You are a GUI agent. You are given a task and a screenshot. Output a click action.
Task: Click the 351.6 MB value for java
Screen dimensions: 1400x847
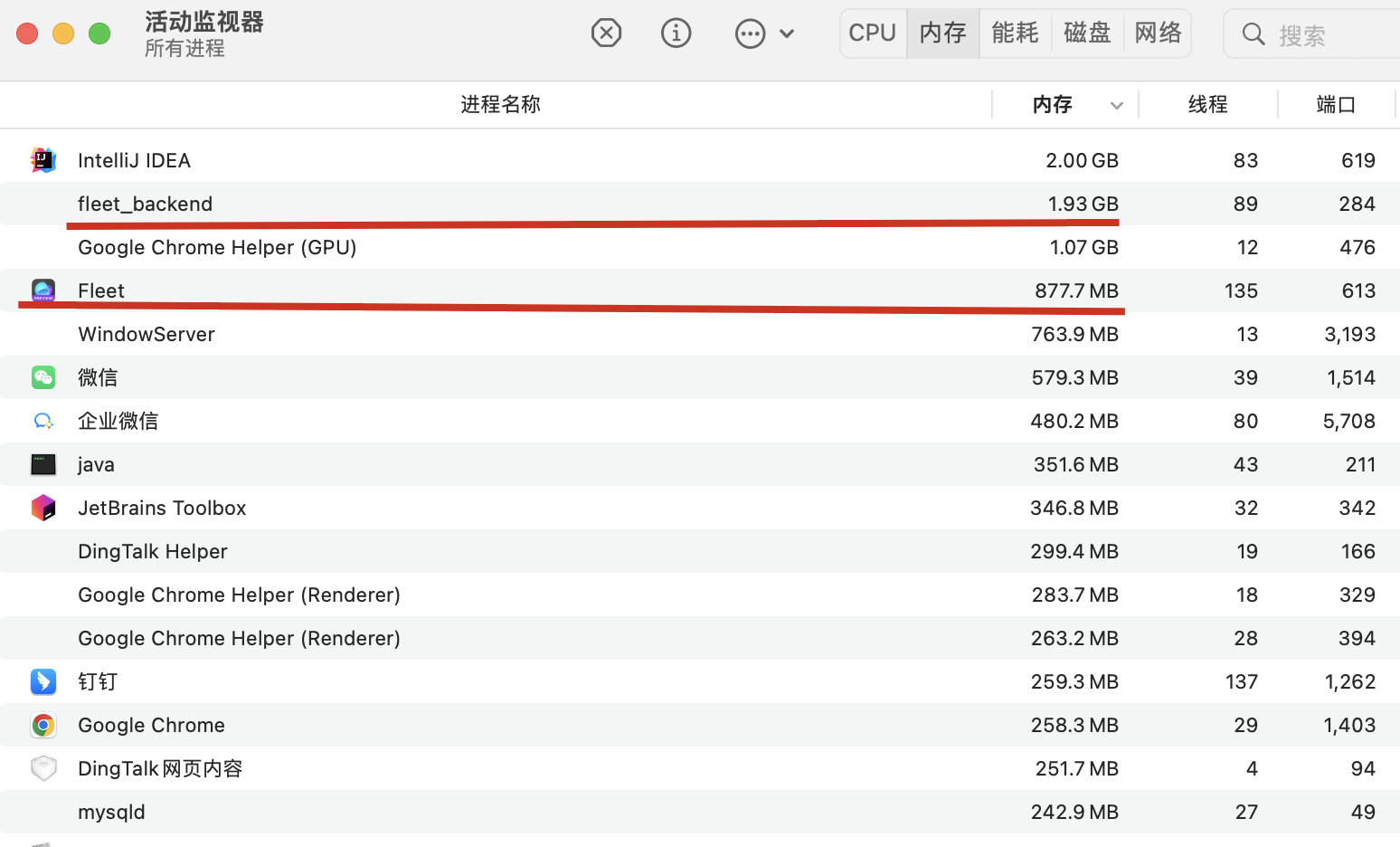[x=1076, y=464]
